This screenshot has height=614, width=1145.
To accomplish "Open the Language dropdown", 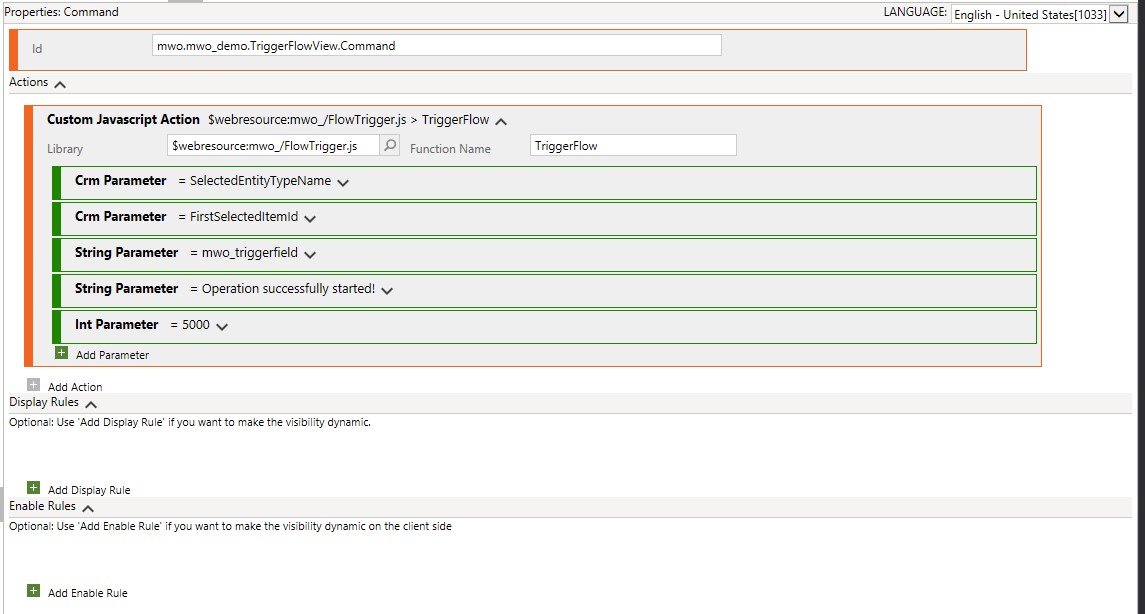I will pos(1118,14).
